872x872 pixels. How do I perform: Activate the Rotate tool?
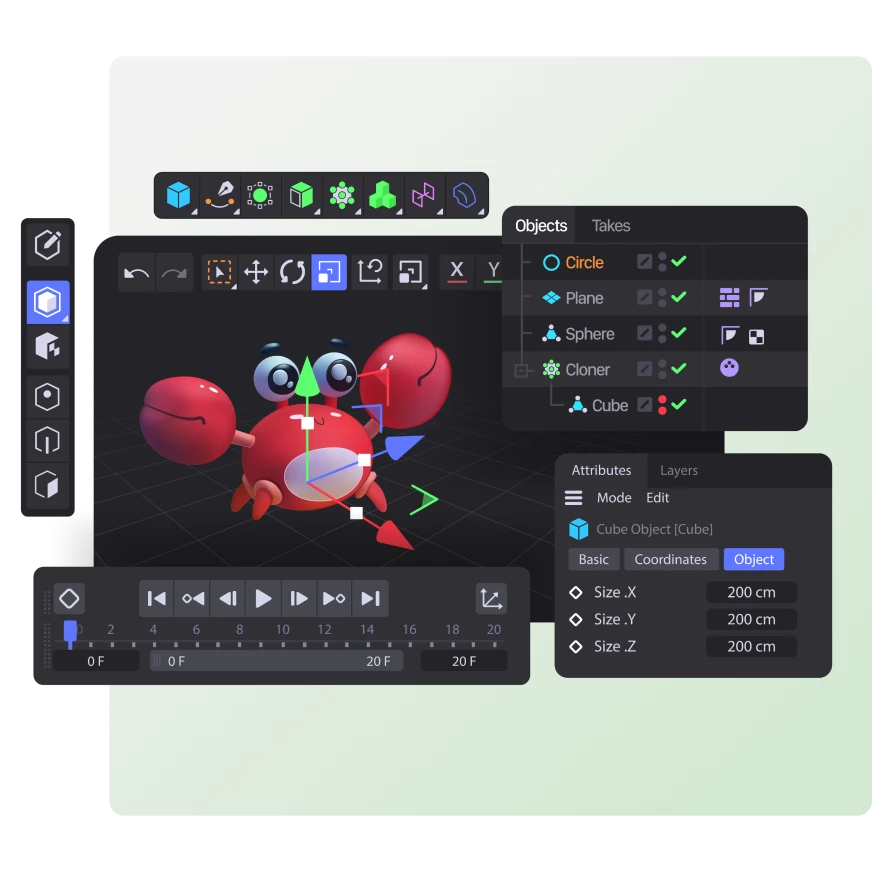click(293, 272)
